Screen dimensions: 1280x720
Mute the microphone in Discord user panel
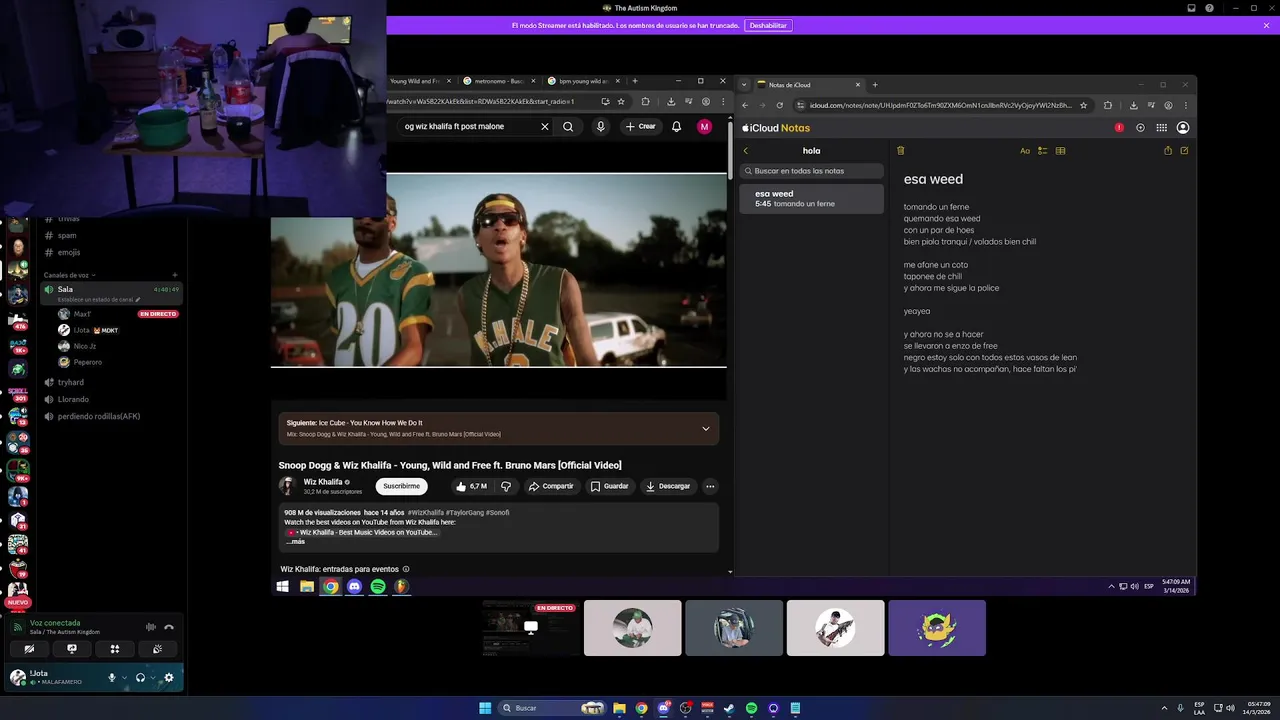(x=112, y=677)
